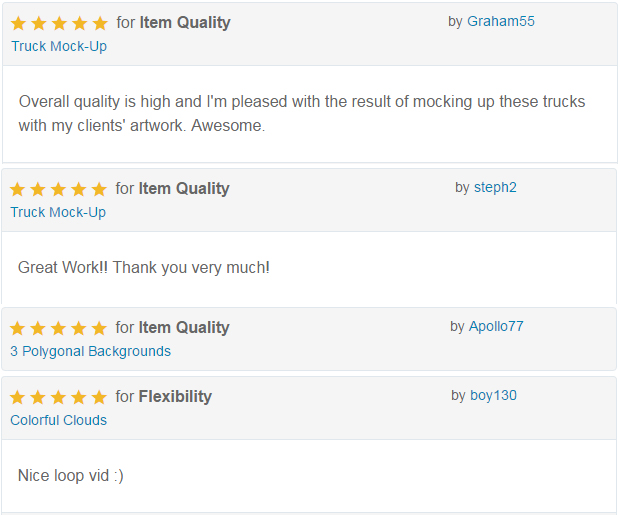Screen dimensions: 620x516
Task: Click second star in boy130's review
Action: click(38, 397)
